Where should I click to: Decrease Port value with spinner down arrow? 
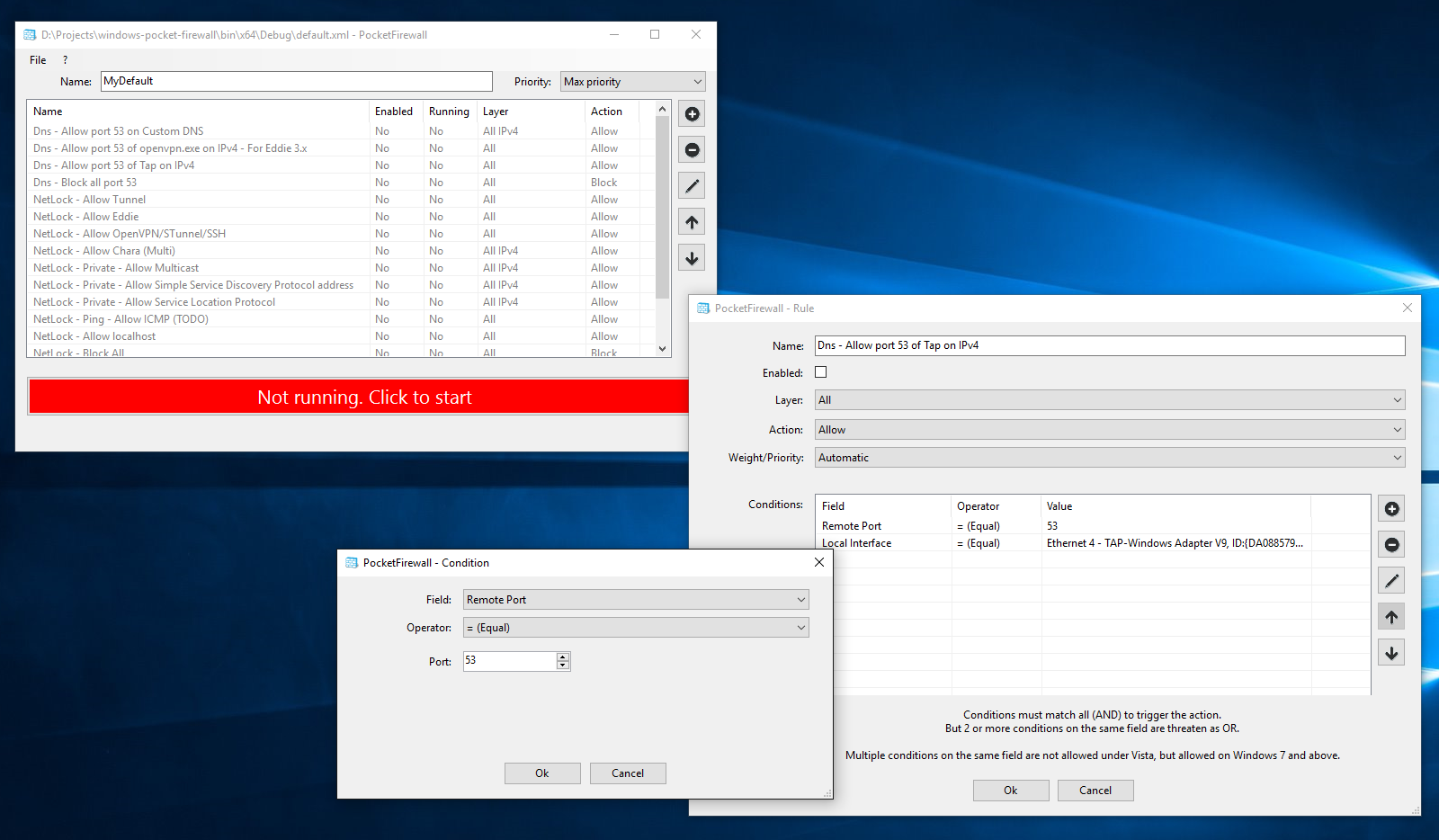pyautogui.click(x=563, y=666)
